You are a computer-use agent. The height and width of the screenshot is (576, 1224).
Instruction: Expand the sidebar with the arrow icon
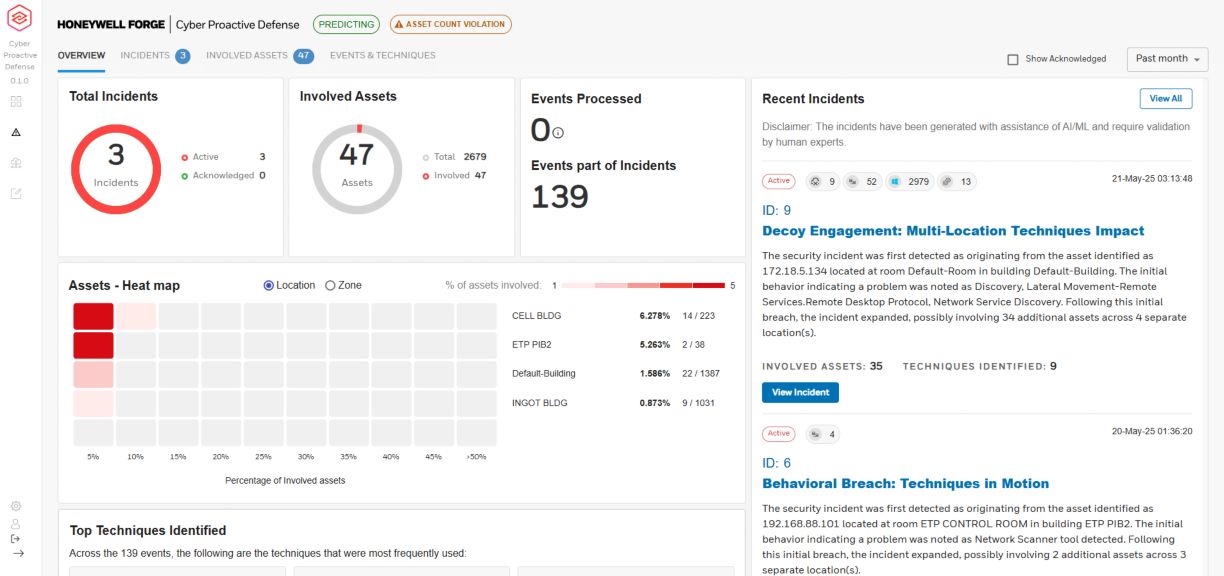pos(18,553)
